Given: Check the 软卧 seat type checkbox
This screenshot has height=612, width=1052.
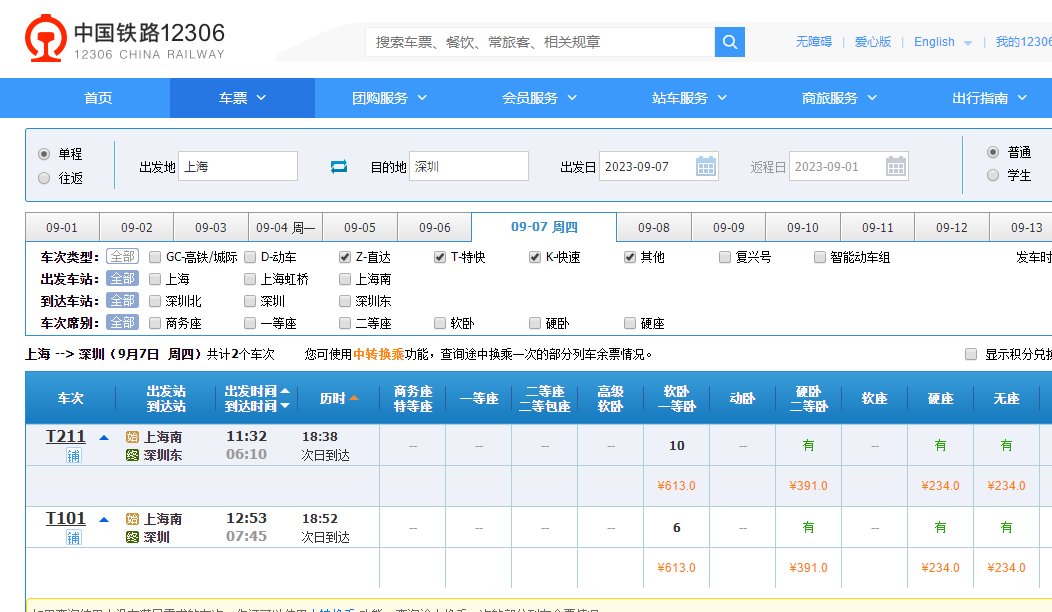Looking at the screenshot, I should click(440, 323).
